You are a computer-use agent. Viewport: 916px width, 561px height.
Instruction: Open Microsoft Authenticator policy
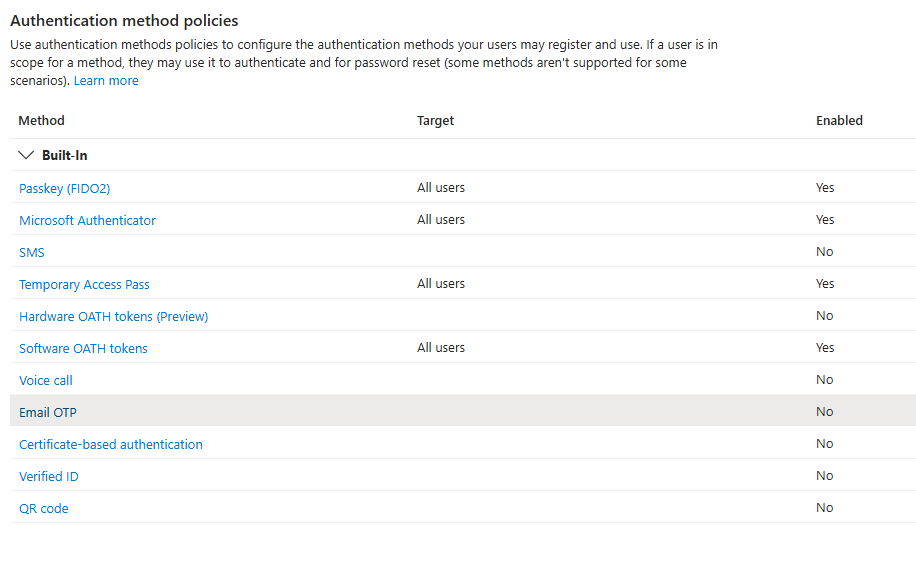pyautogui.click(x=88, y=220)
